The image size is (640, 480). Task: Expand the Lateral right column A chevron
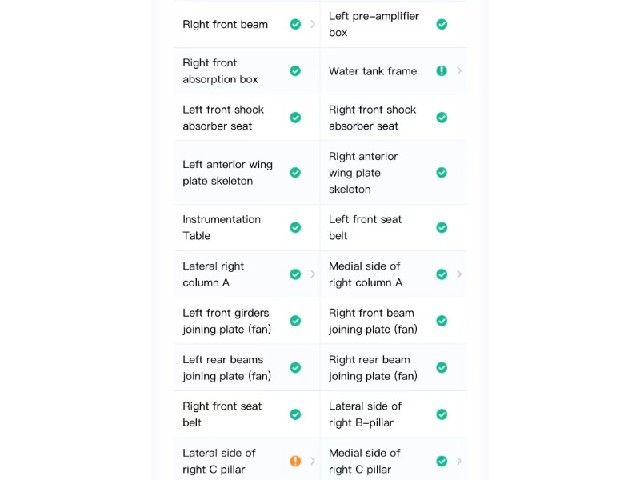313,274
